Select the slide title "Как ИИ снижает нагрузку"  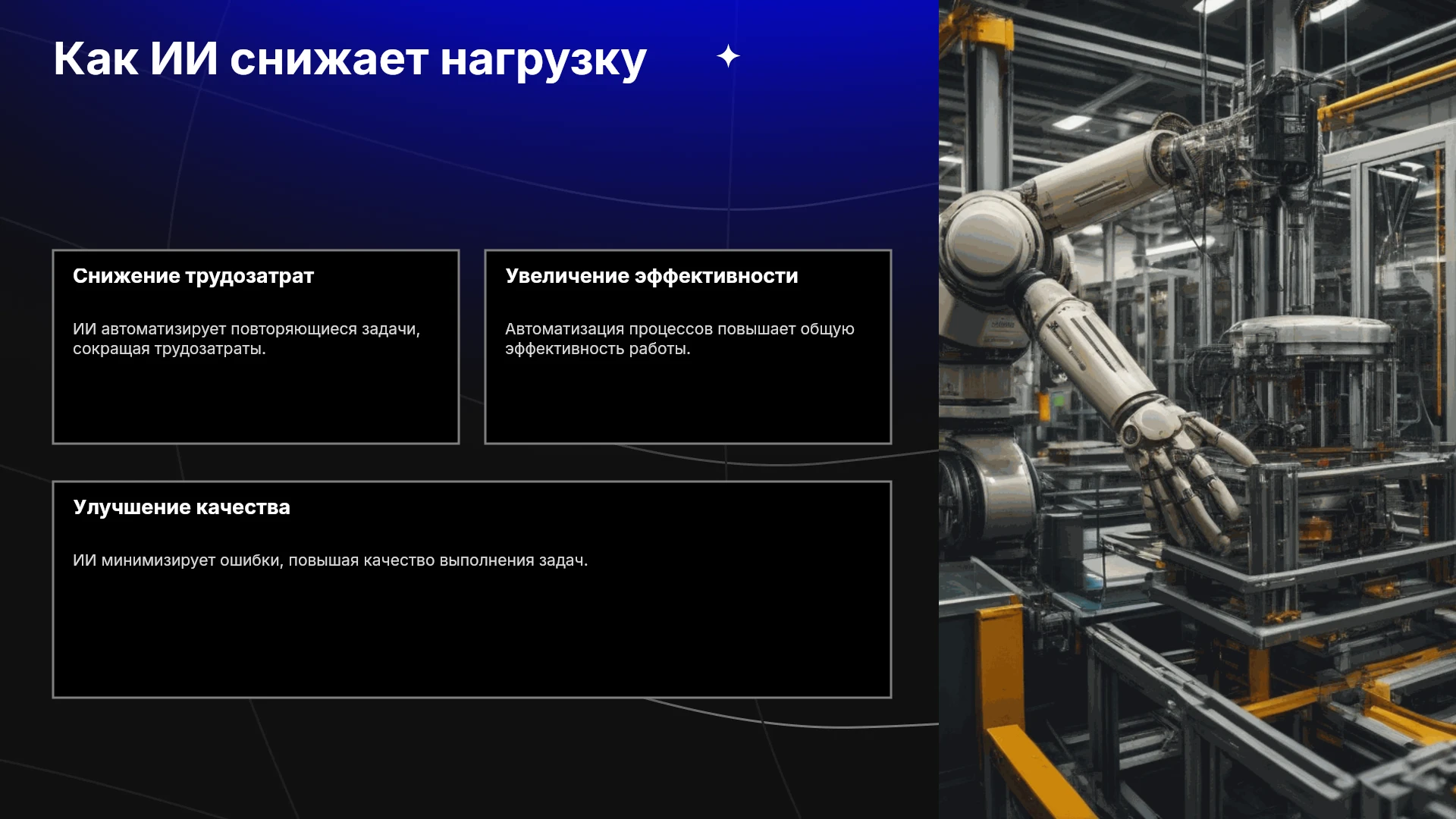(x=350, y=59)
